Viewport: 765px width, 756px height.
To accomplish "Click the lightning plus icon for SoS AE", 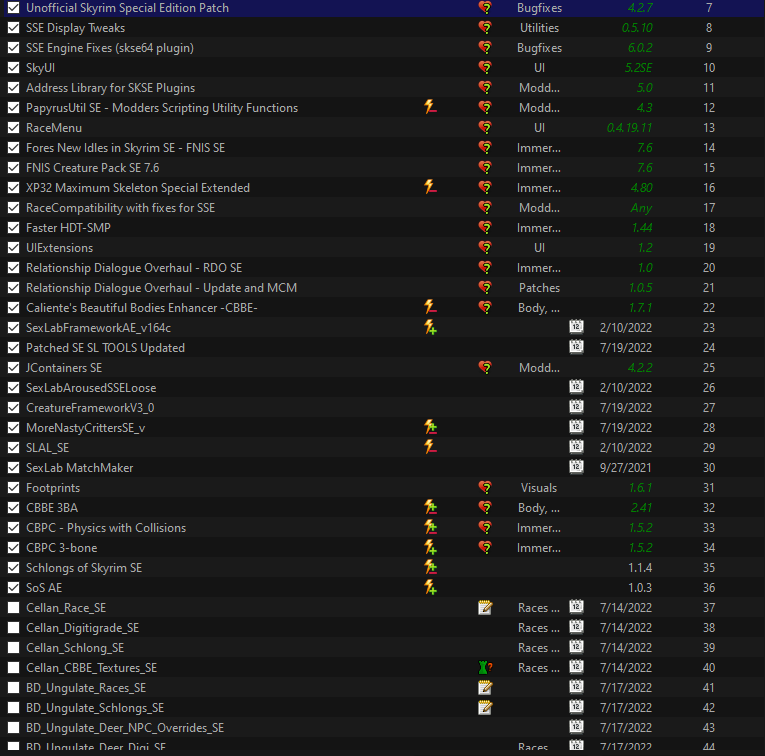I will pos(430,587).
